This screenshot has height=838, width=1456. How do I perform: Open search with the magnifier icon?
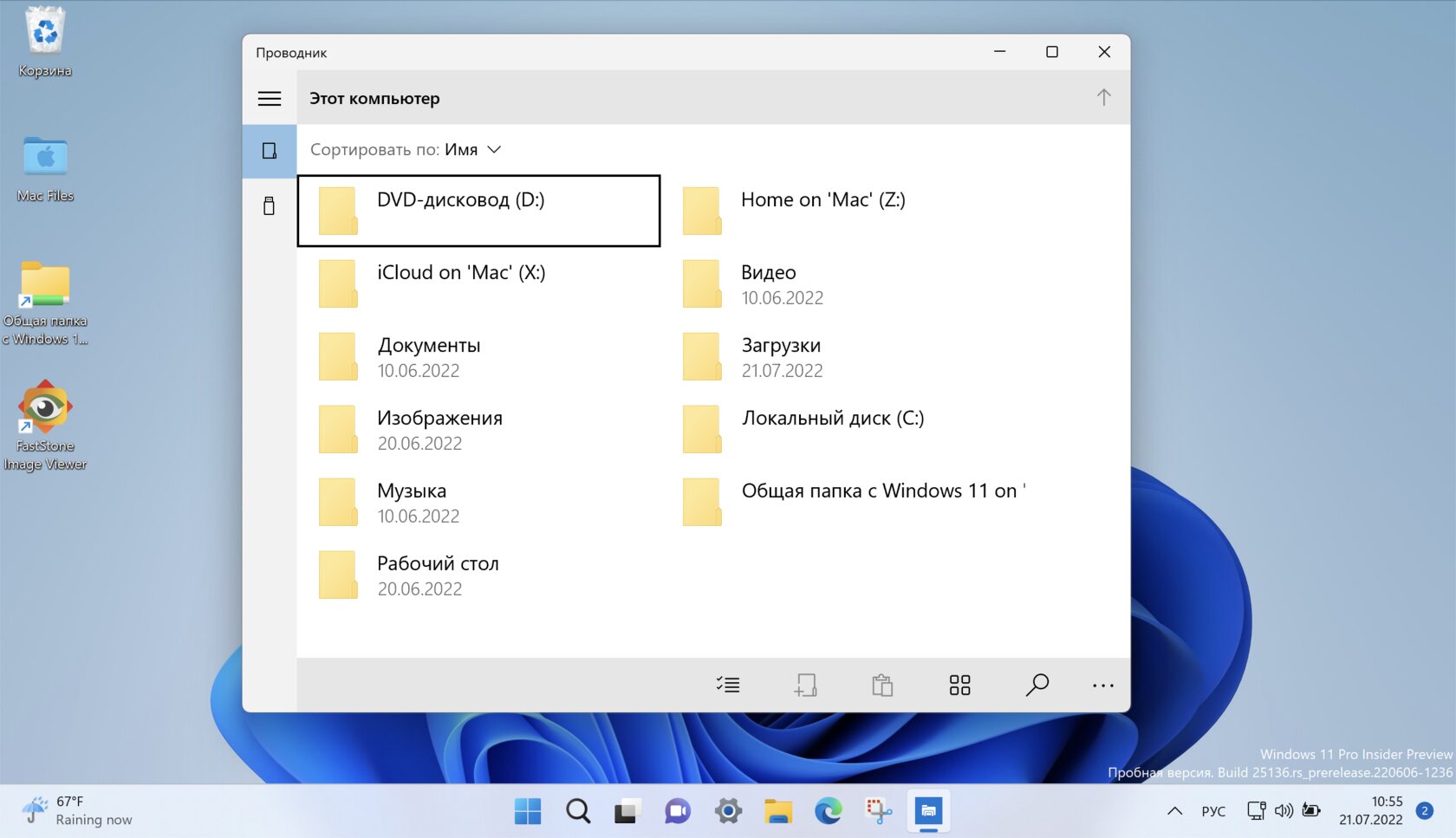coord(1037,685)
